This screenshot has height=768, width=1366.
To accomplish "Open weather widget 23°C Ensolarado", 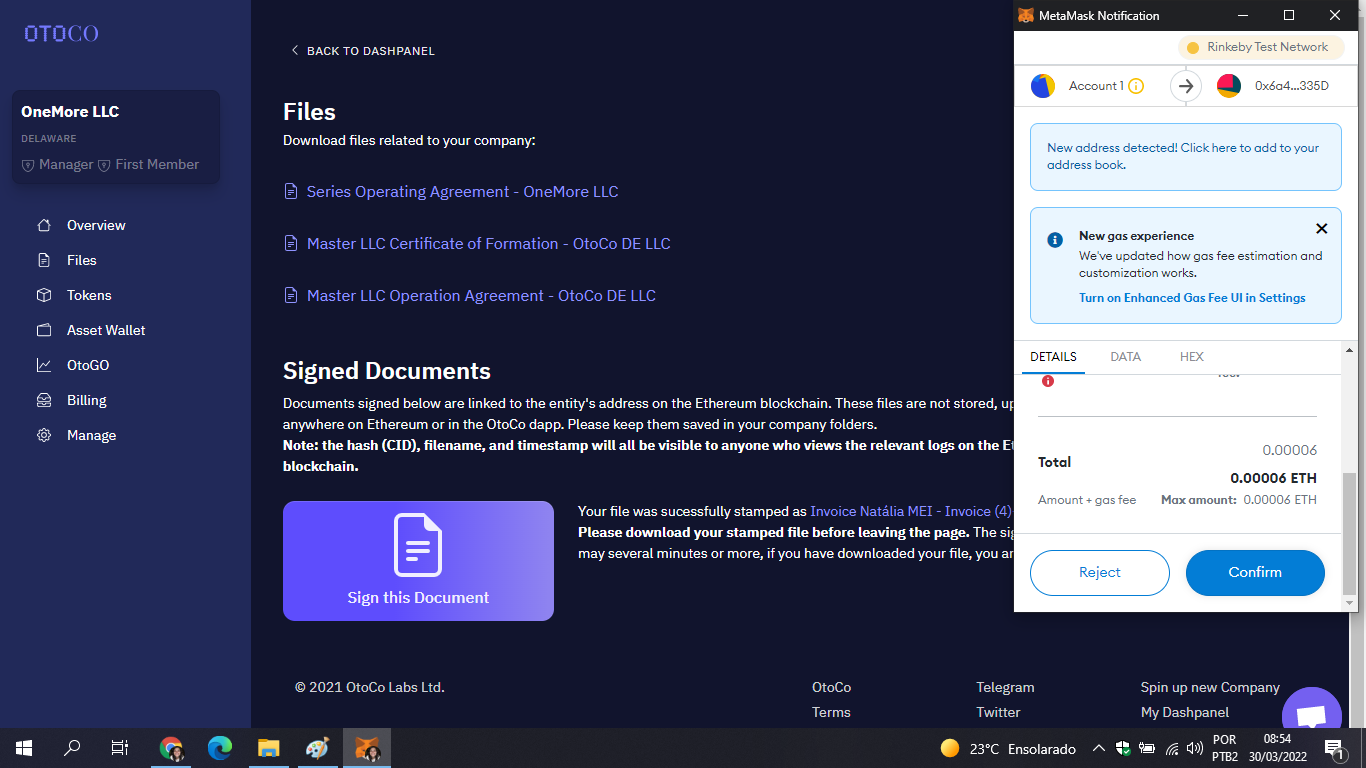I will [1008, 748].
